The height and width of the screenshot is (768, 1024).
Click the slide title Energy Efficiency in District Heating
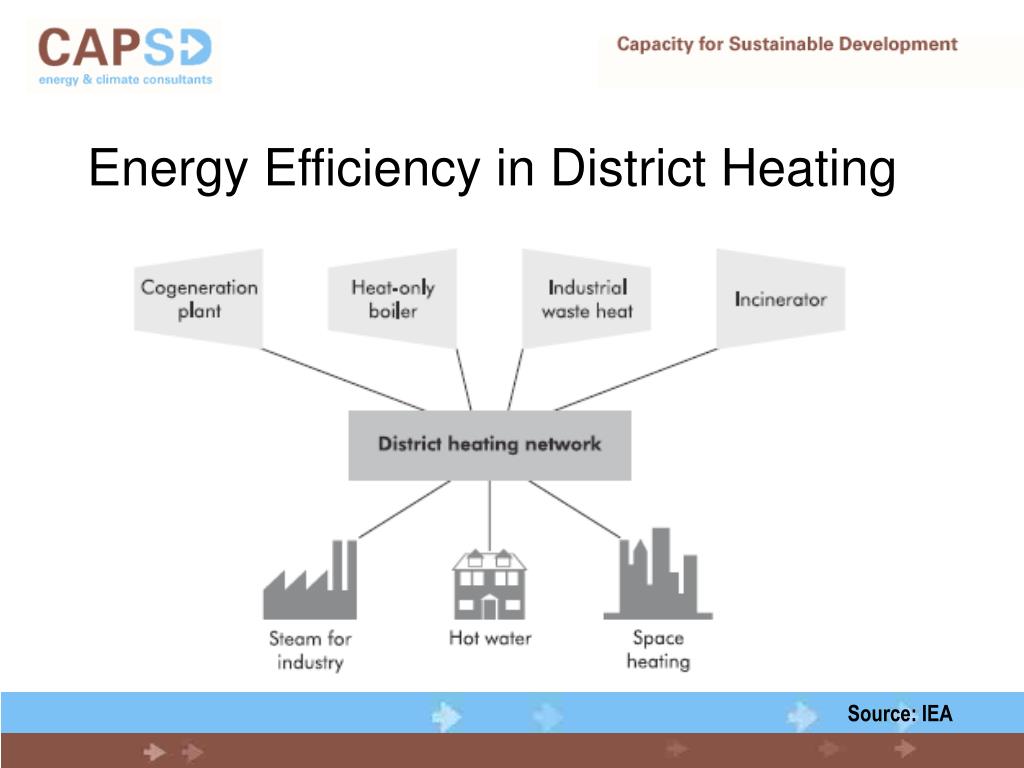pos(492,168)
